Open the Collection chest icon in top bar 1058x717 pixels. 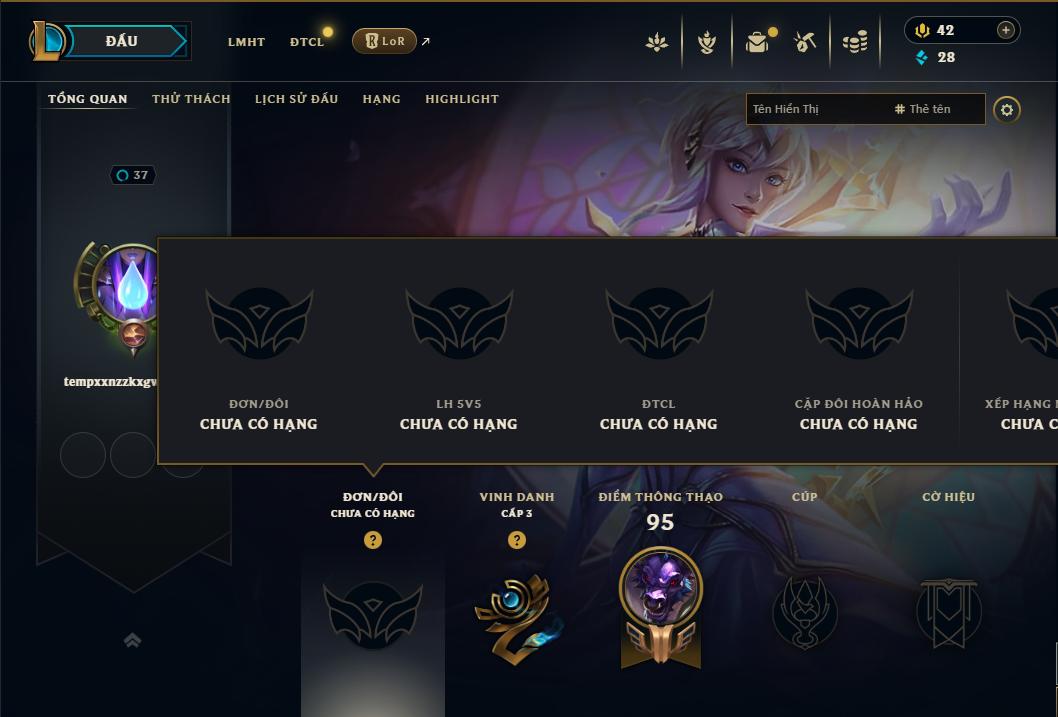click(758, 42)
